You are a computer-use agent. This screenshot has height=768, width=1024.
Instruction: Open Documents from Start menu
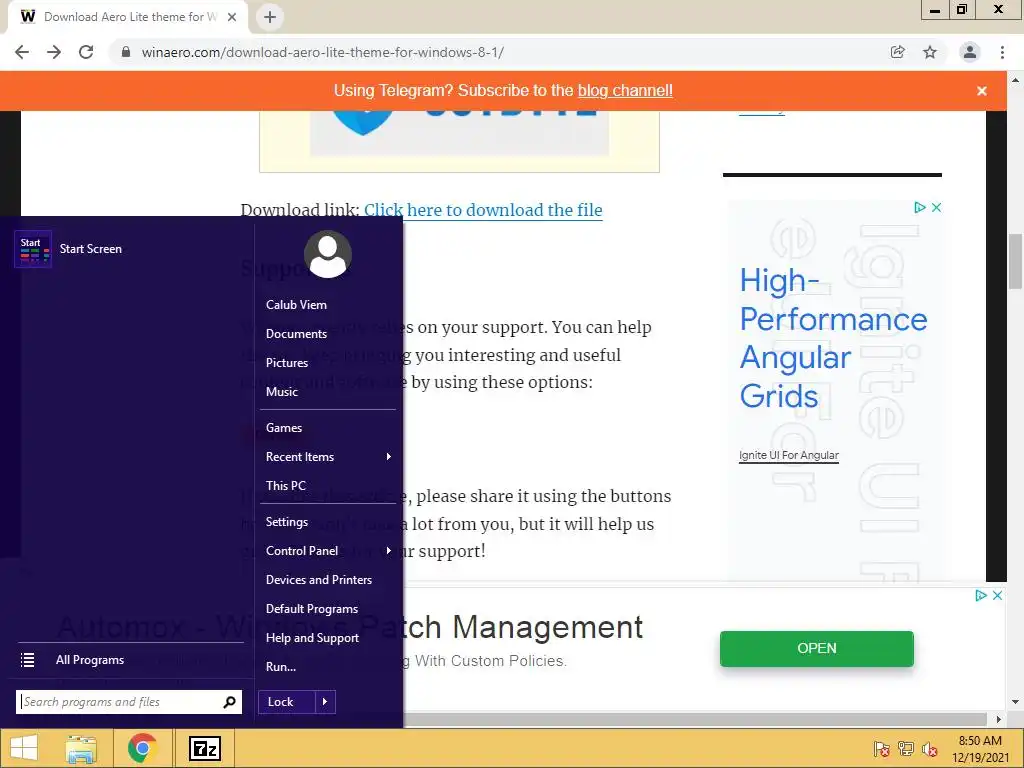click(296, 334)
